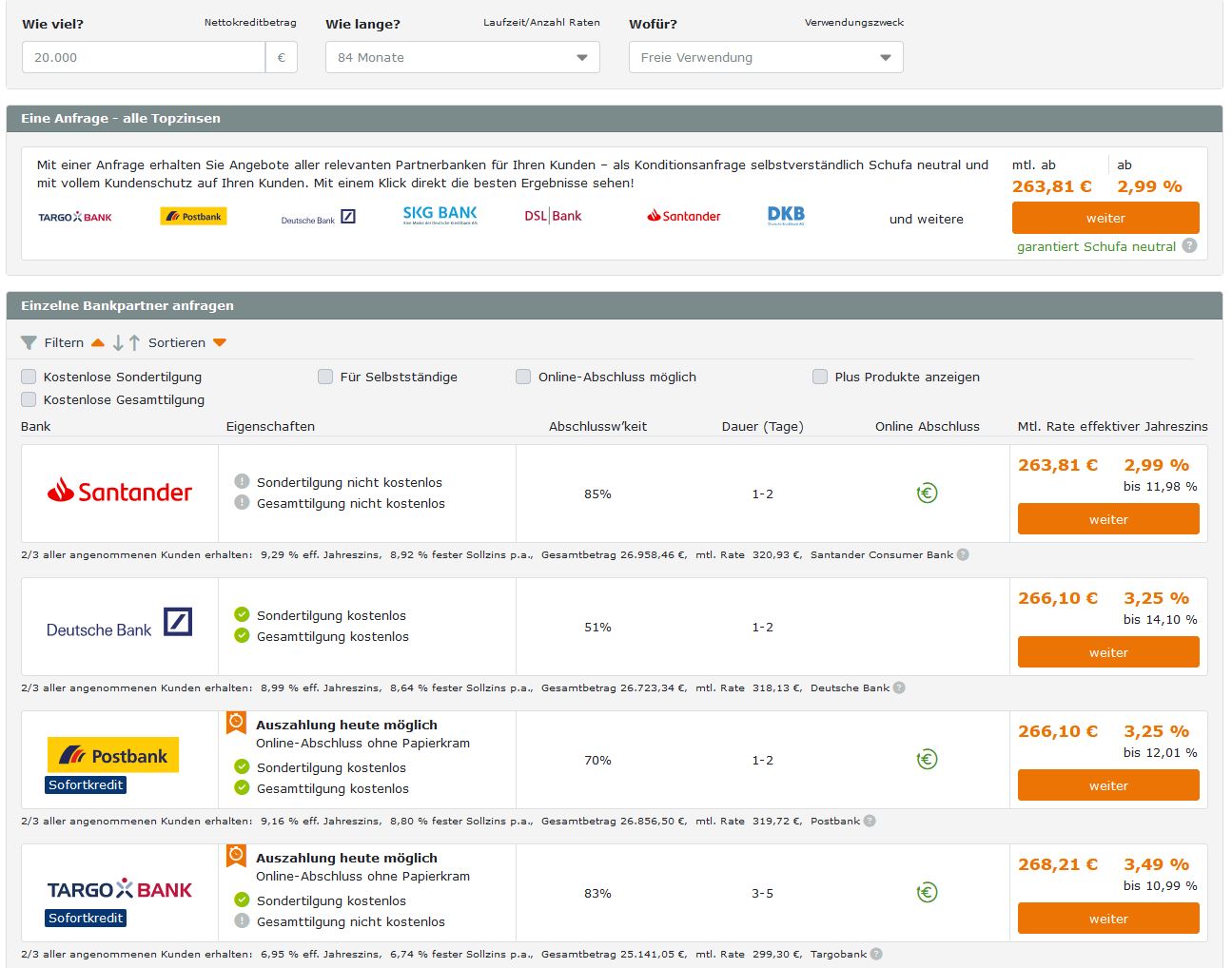
Task: Click green check beside Deutsche Bank Sondertilgung kostenlos
Action: [242, 614]
